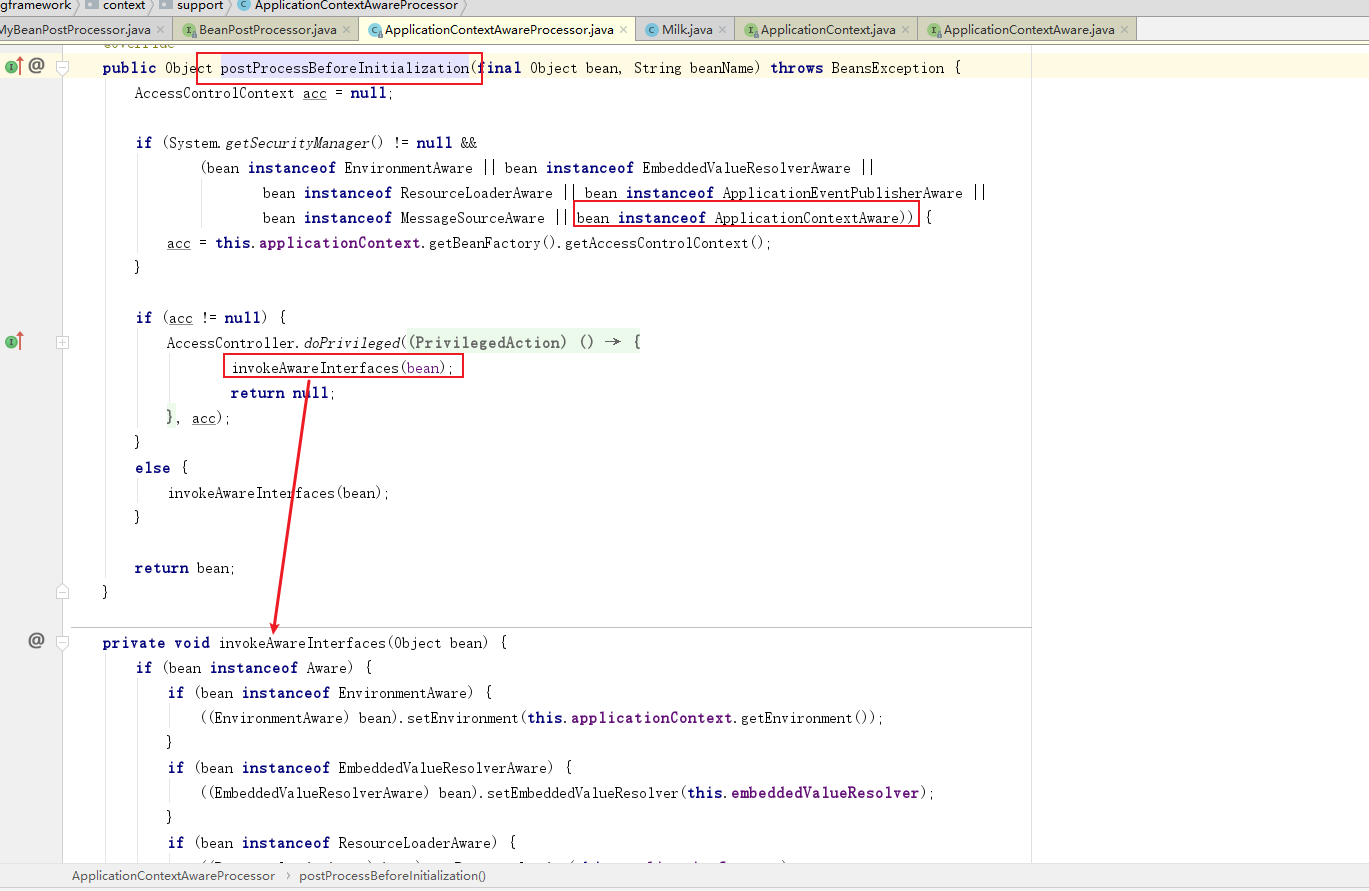
Task: Open the ApplicationContext.java tab
Action: click(x=828, y=30)
